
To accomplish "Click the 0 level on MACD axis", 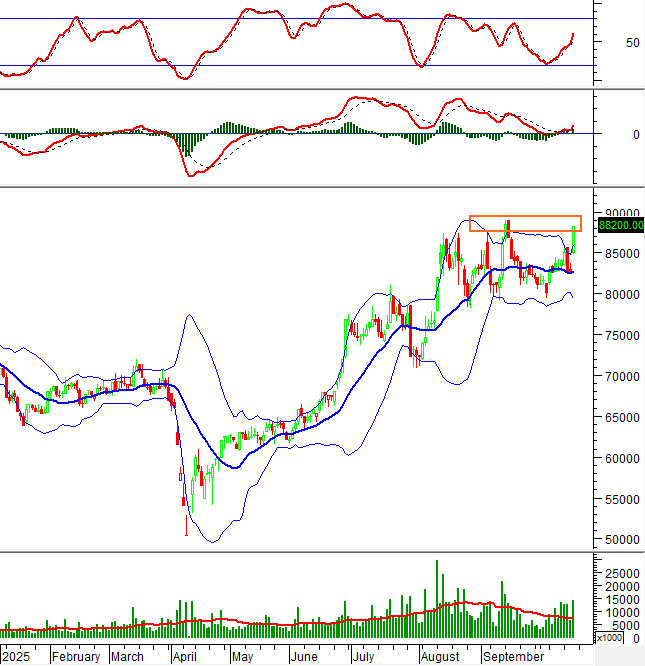I will point(607,134).
